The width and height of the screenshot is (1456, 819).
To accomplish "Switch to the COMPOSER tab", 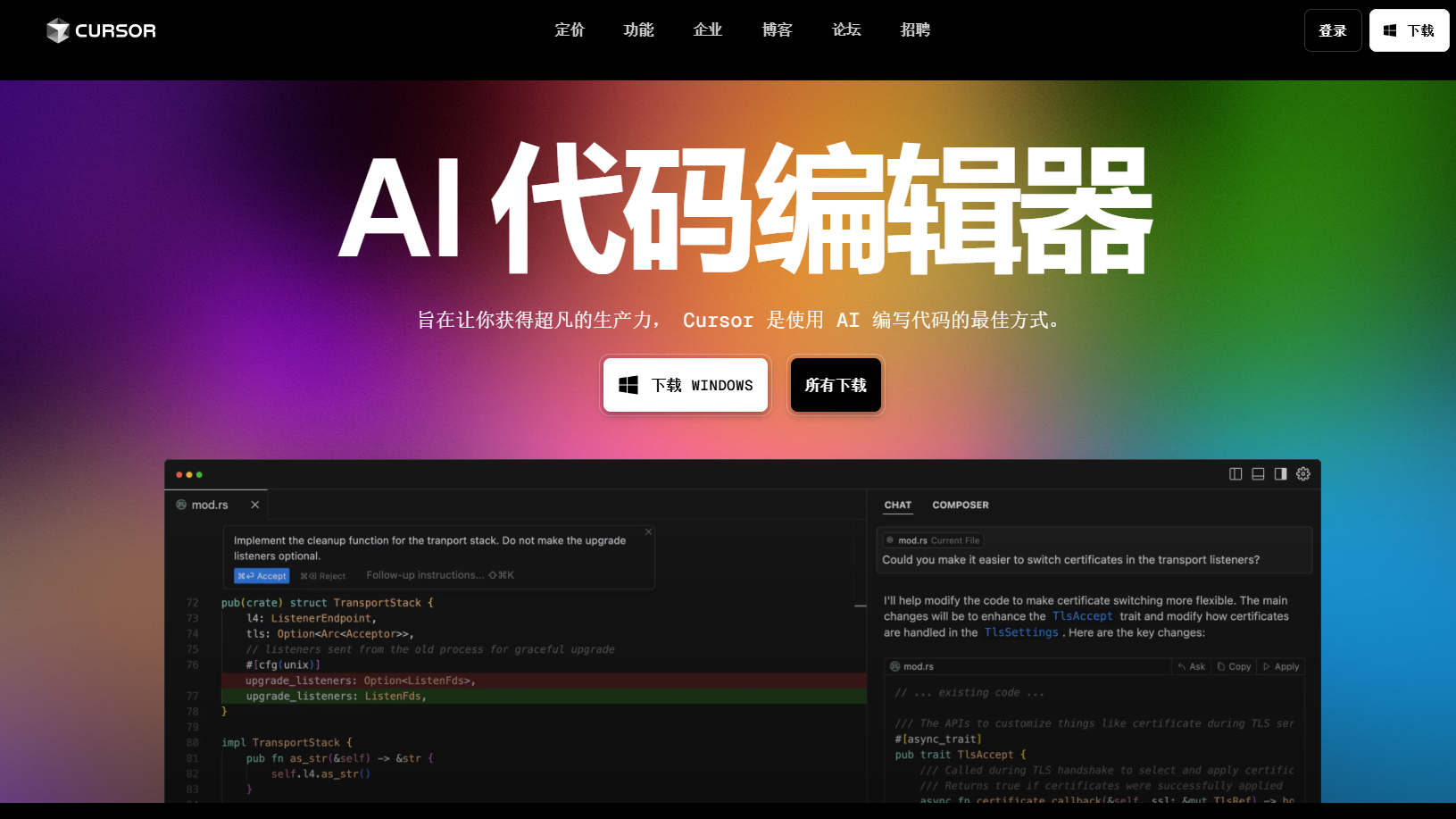I will (961, 505).
